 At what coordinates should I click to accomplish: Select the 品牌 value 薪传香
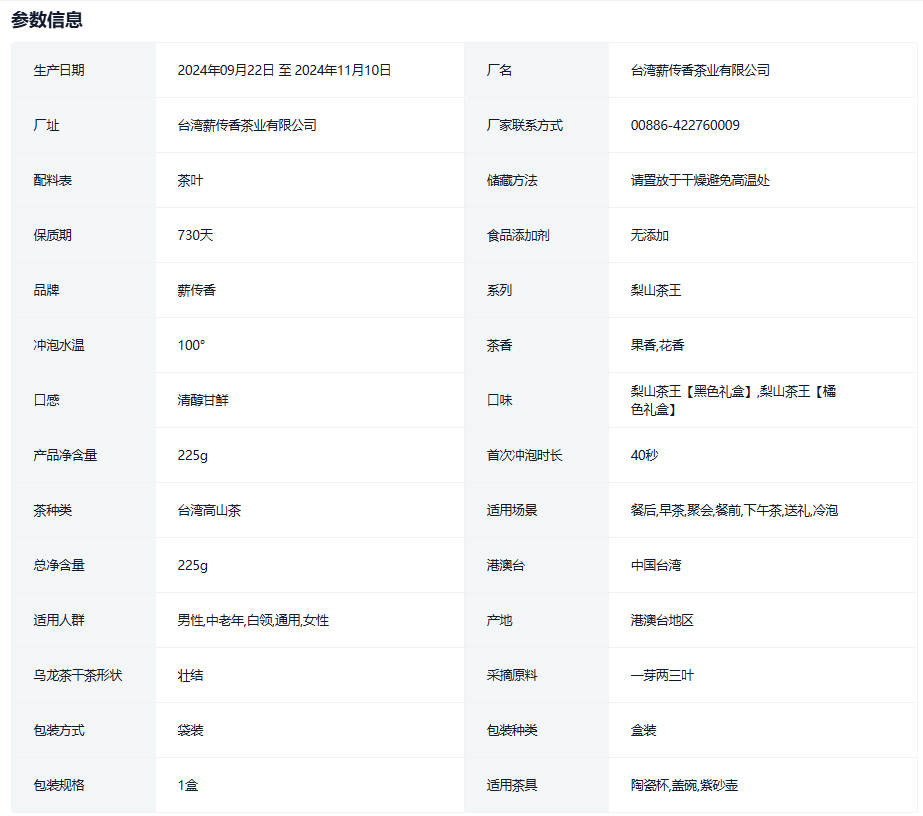(196, 290)
